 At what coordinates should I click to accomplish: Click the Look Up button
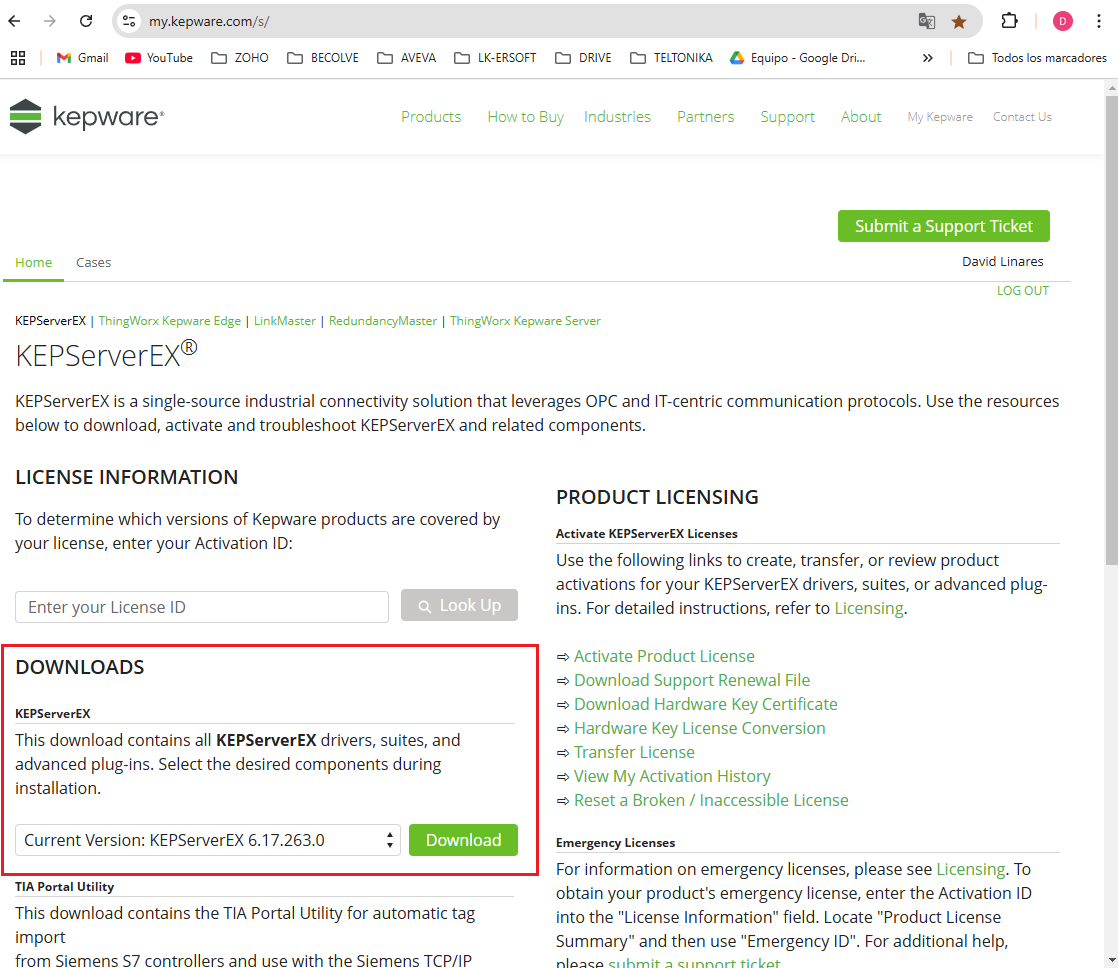pos(459,605)
